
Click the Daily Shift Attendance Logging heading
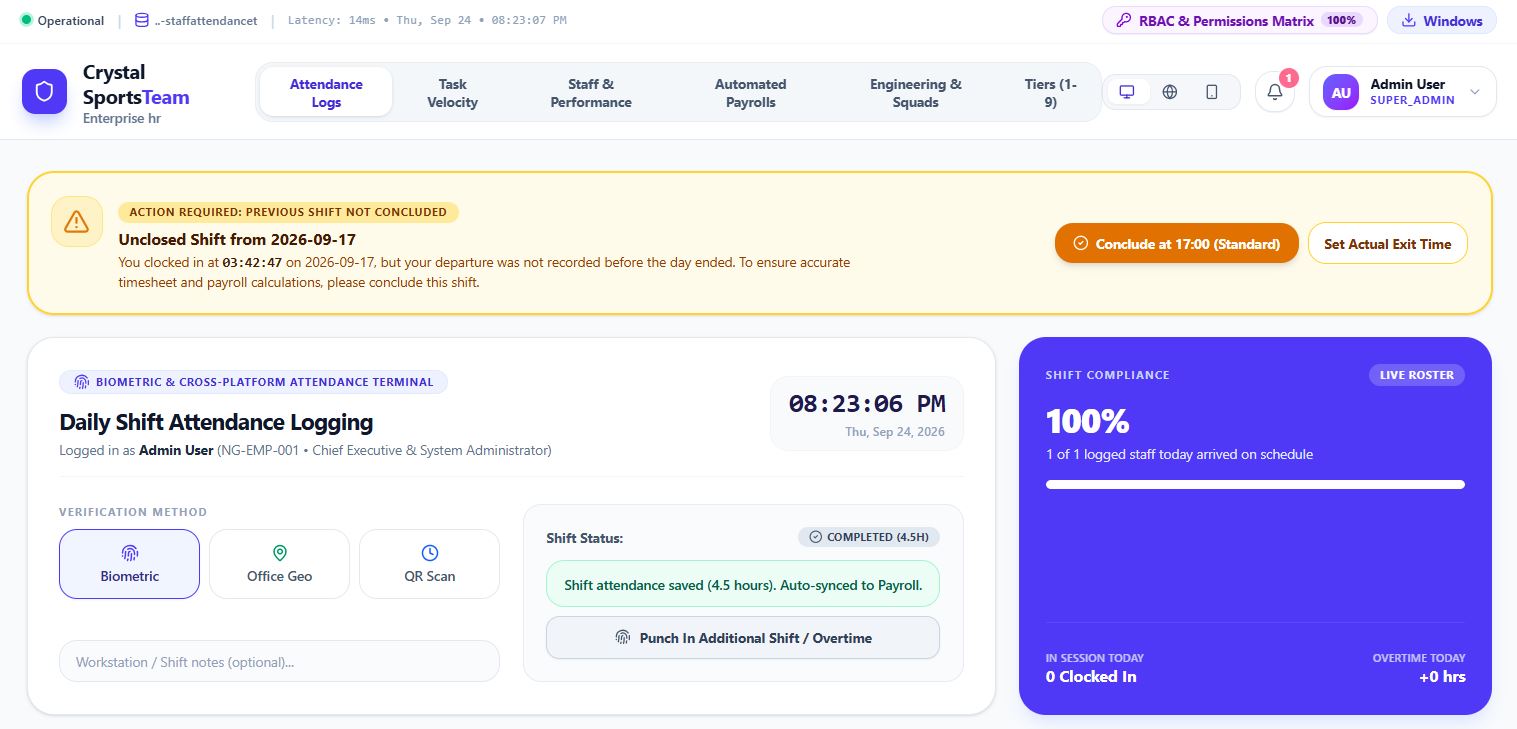tap(216, 422)
